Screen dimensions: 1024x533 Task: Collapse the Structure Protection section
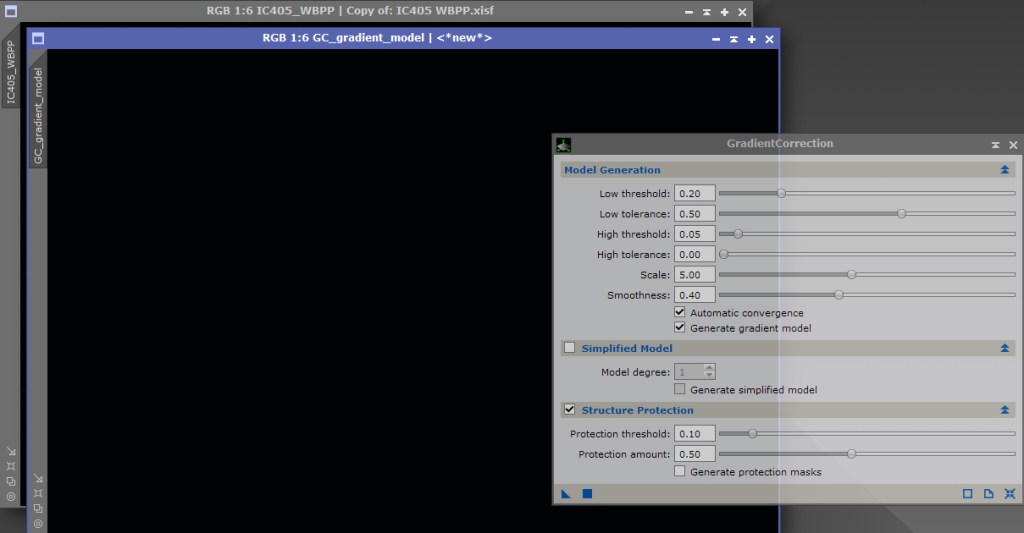1004,410
